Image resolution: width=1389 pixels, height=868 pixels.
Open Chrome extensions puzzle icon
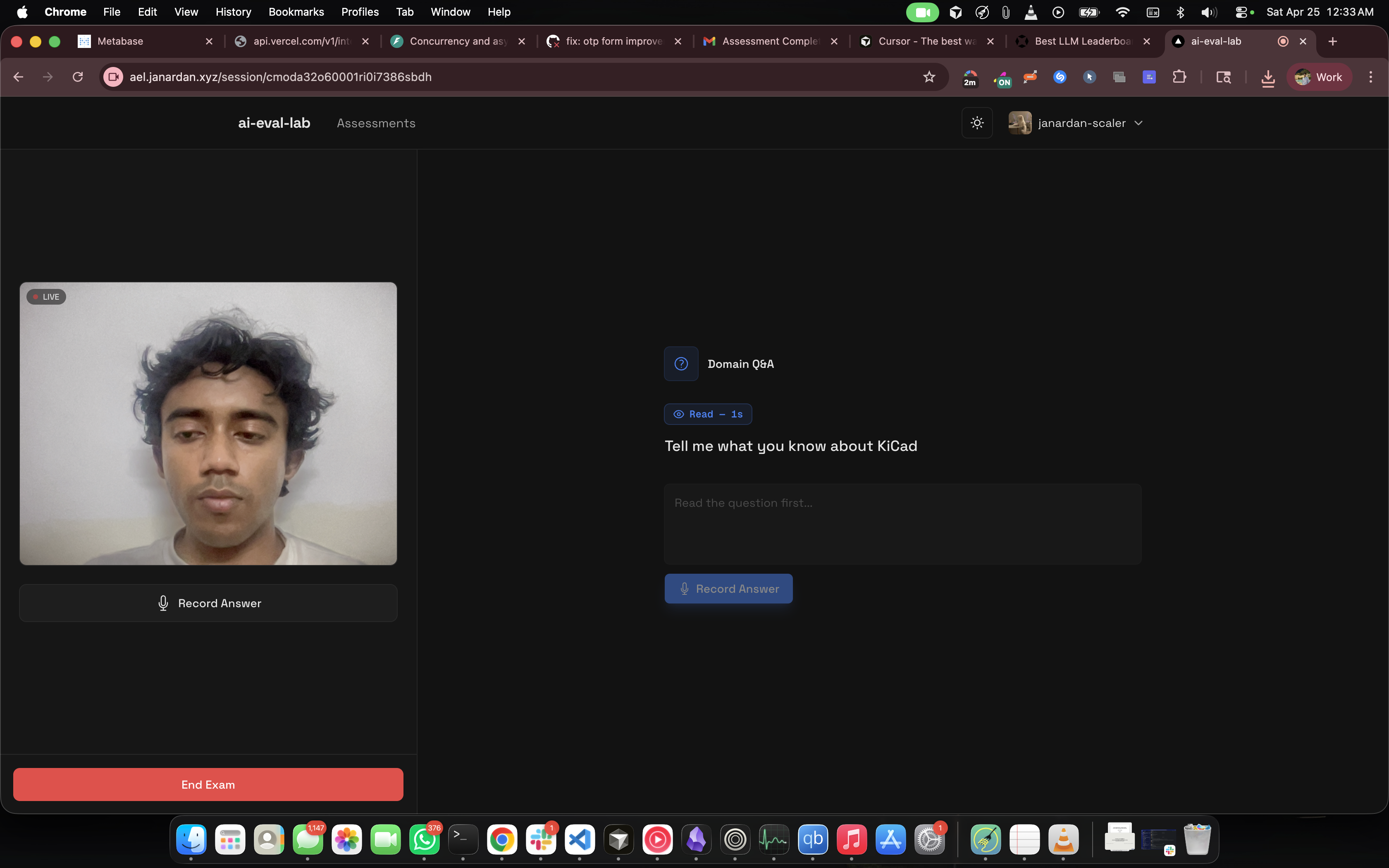[1179, 77]
